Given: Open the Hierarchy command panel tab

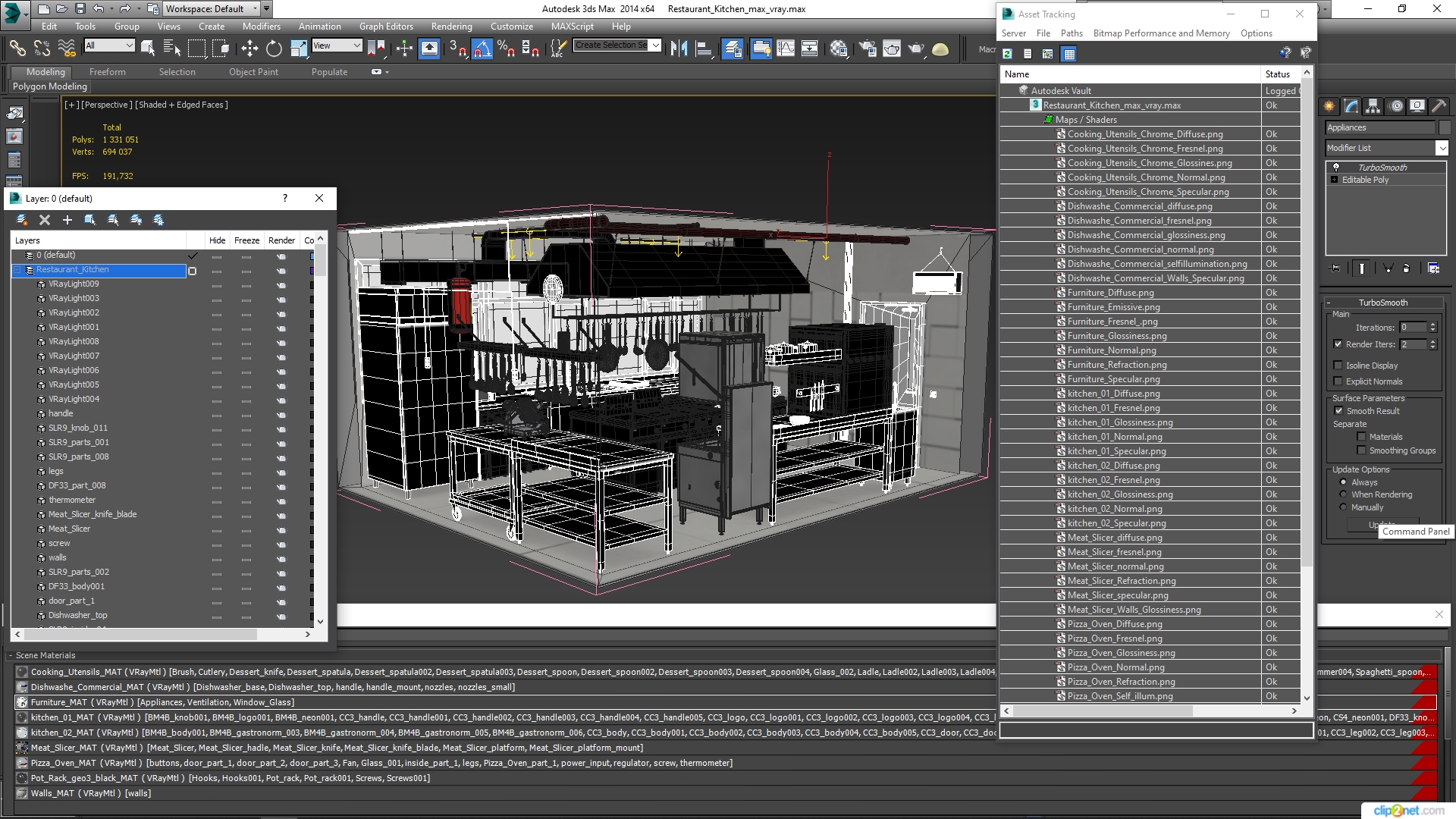Looking at the screenshot, I should click(1373, 106).
